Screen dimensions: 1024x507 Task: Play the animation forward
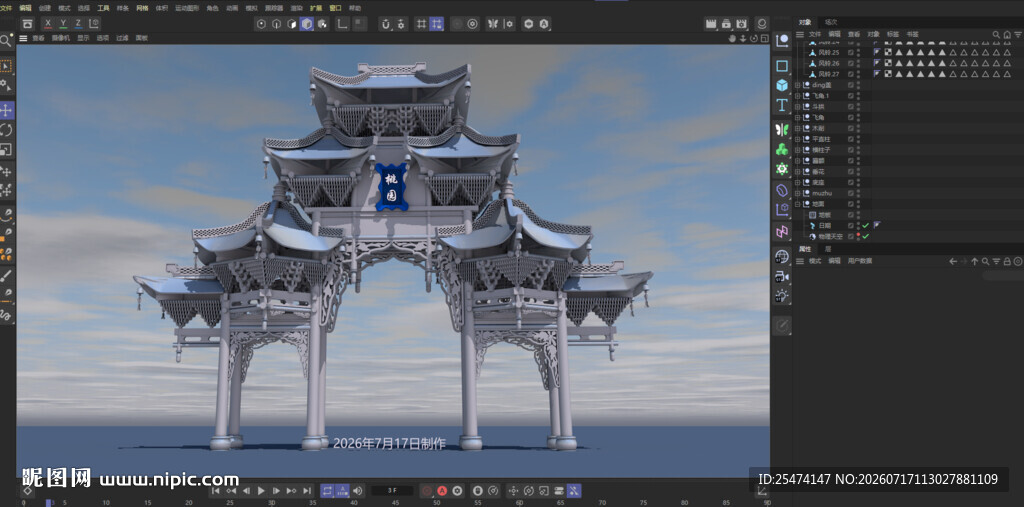pos(261,491)
